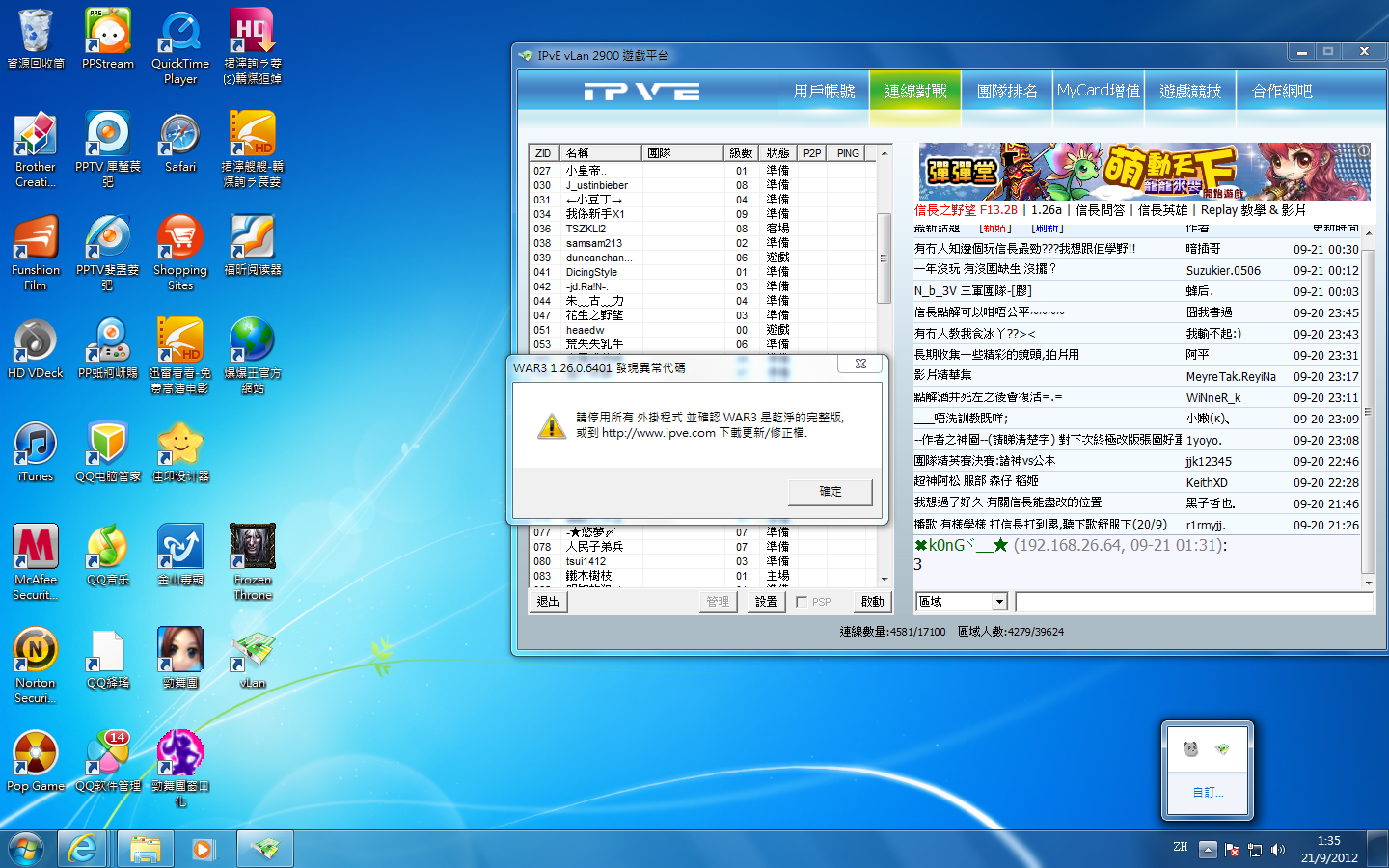Show hidden system tray icons
The image size is (1389, 868).
(1208, 850)
